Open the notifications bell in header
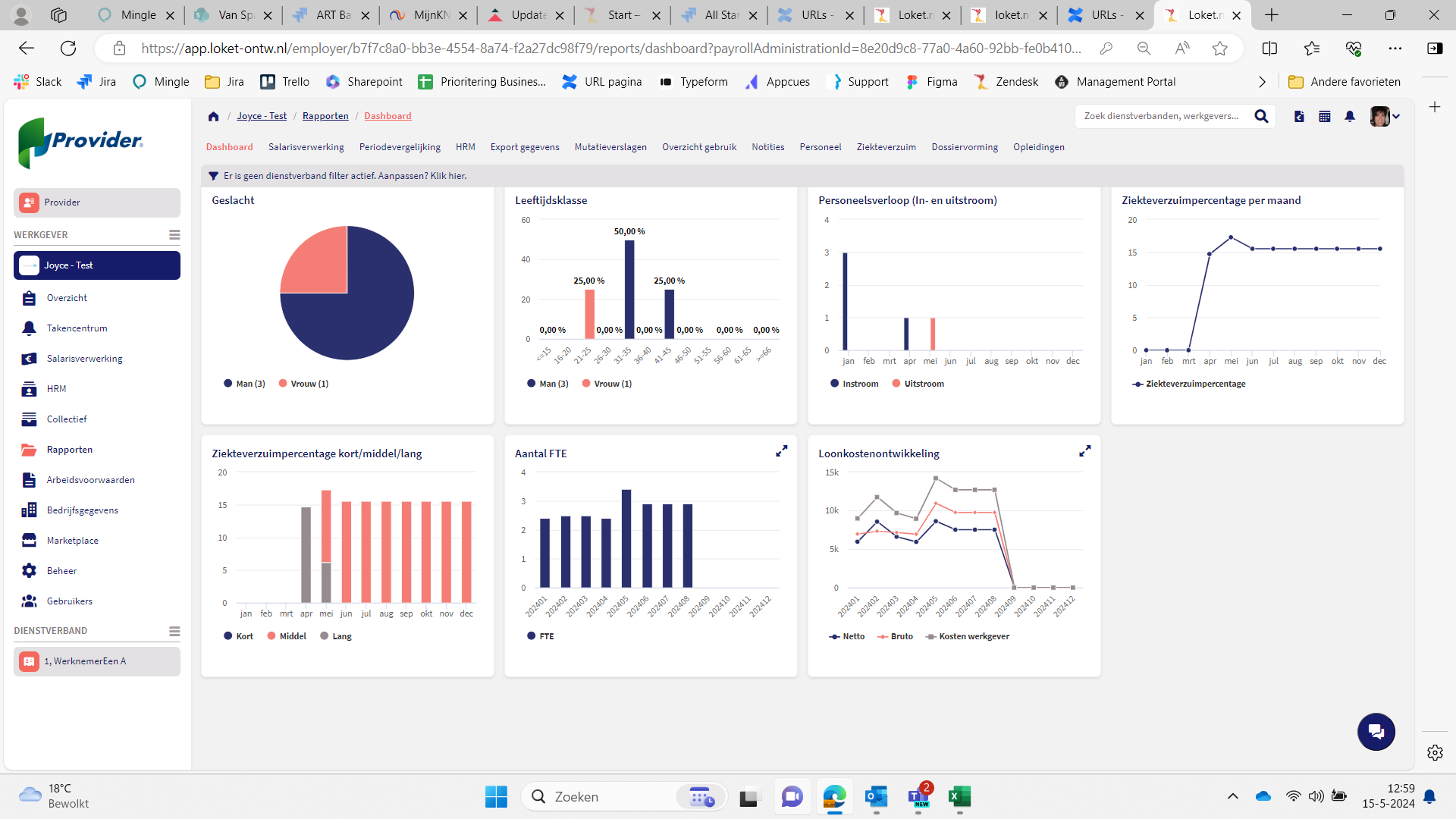The height and width of the screenshot is (819, 1456). [1350, 116]
